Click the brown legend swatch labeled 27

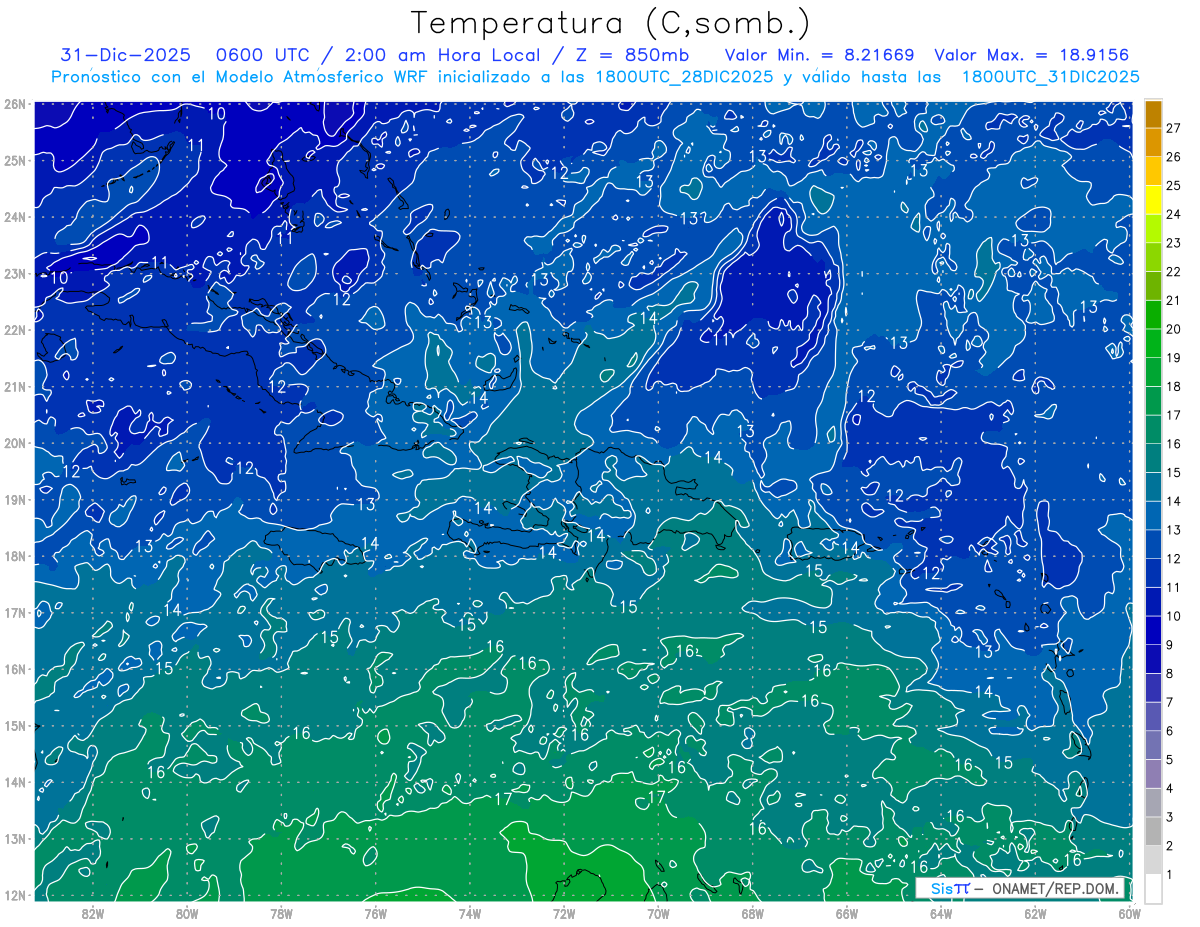coord(1153,114)
